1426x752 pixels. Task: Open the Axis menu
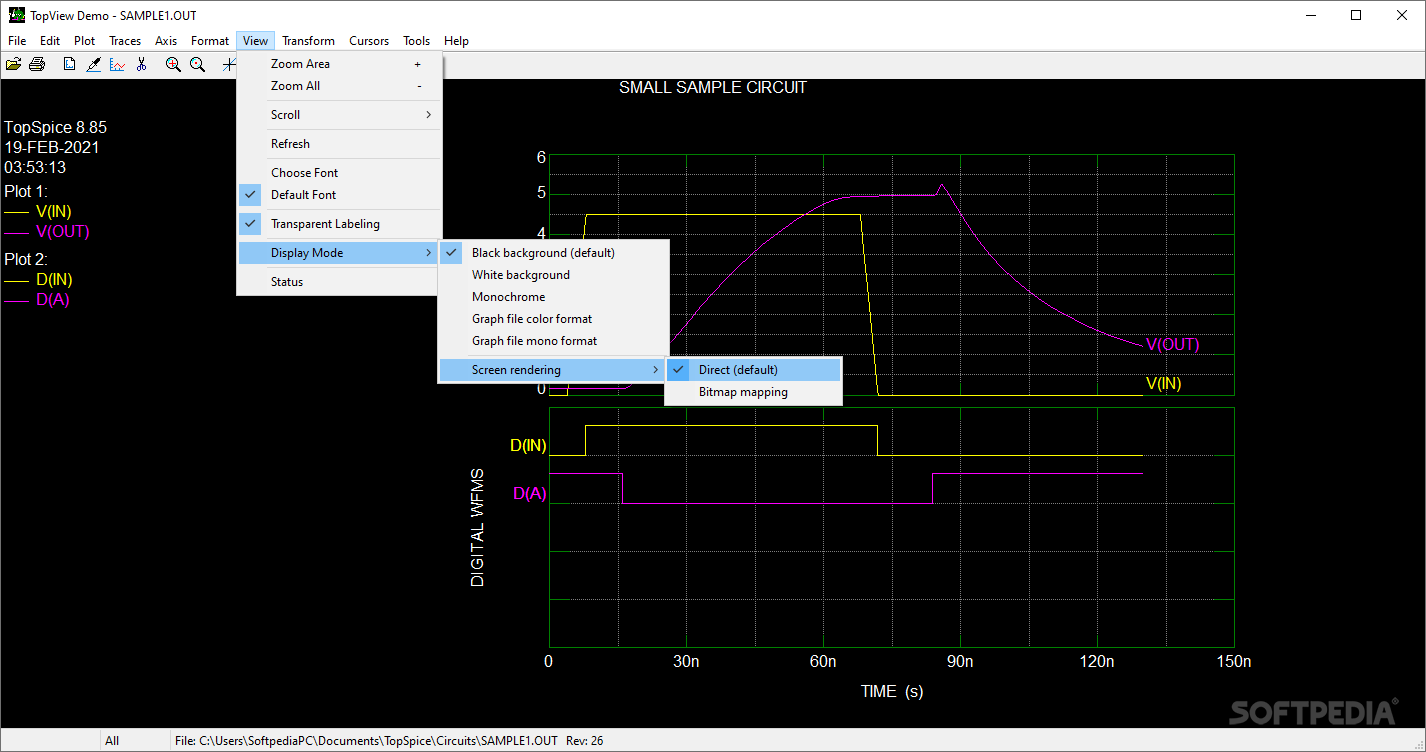[x=166, y=41]
